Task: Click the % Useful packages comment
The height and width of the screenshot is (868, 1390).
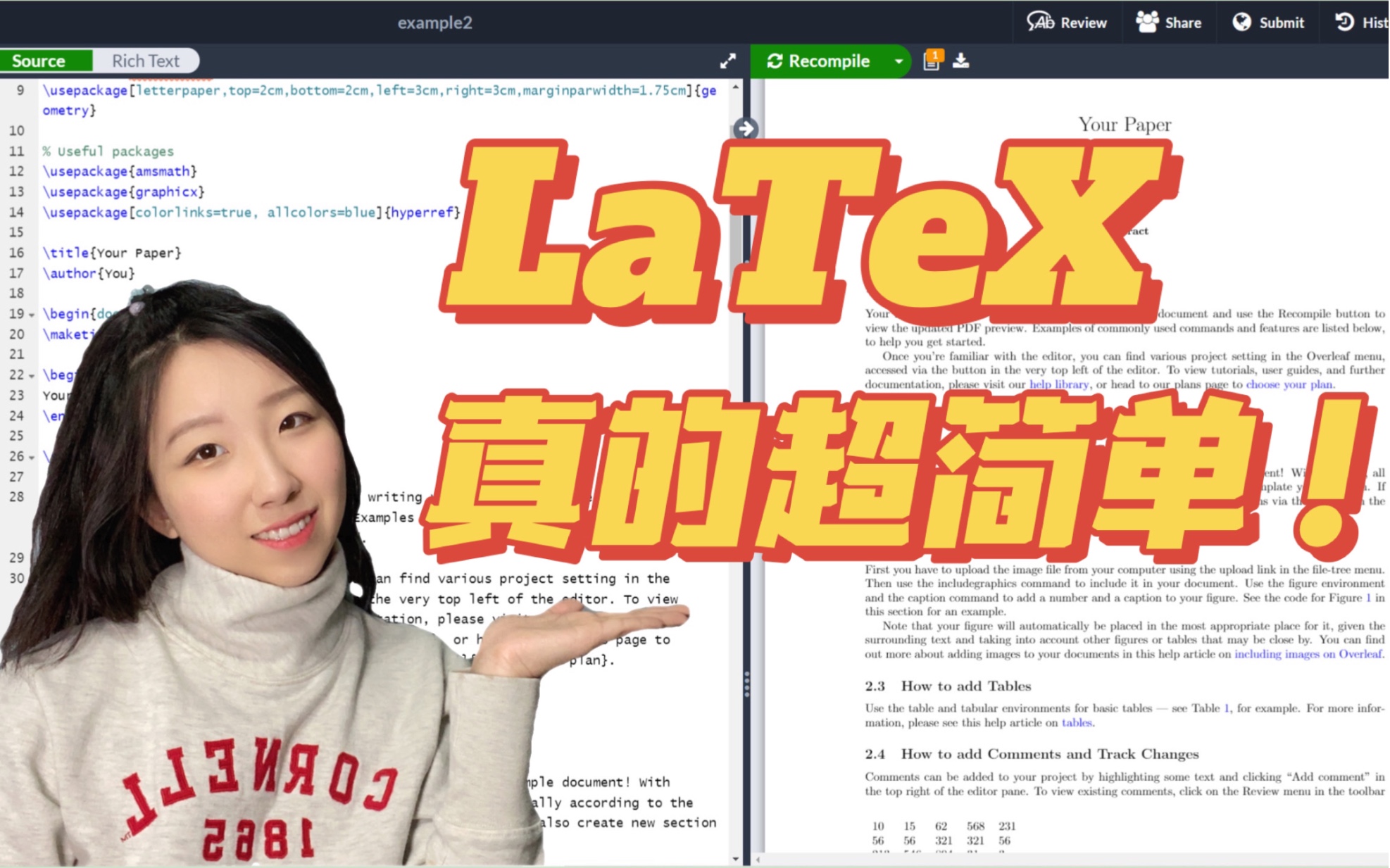Action: [x=108, y=151]
